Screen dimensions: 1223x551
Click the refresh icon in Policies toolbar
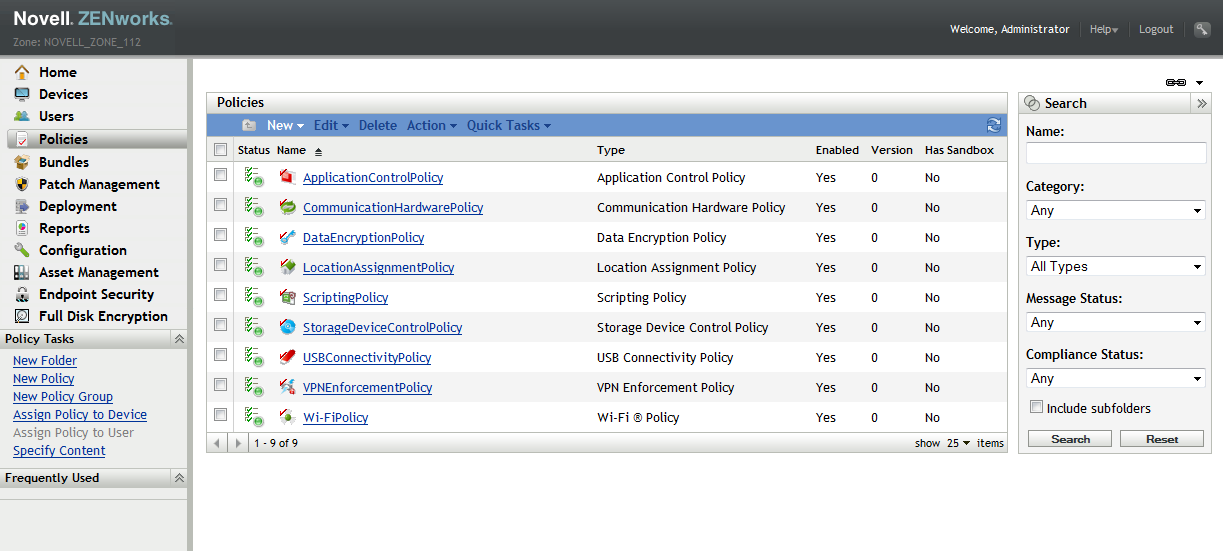pos(993,125)
